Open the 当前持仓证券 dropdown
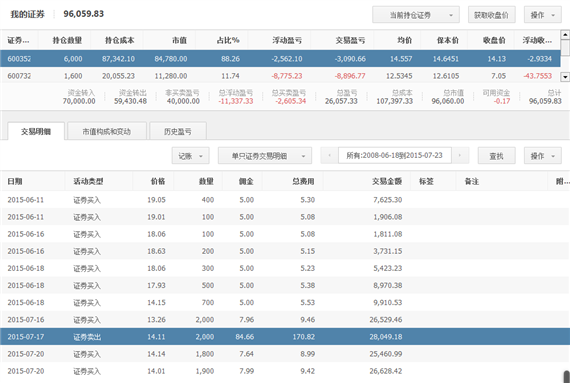 (x=416, y=15)
